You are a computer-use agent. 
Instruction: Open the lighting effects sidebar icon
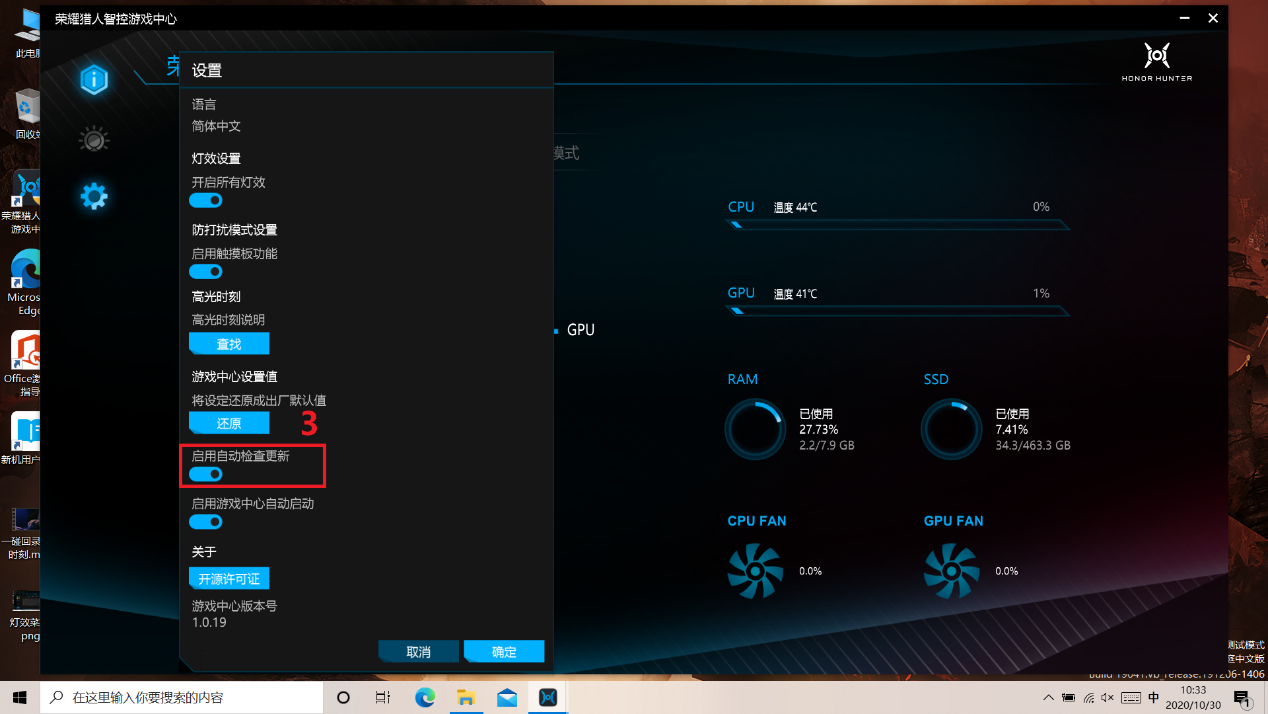coord(94,139)
